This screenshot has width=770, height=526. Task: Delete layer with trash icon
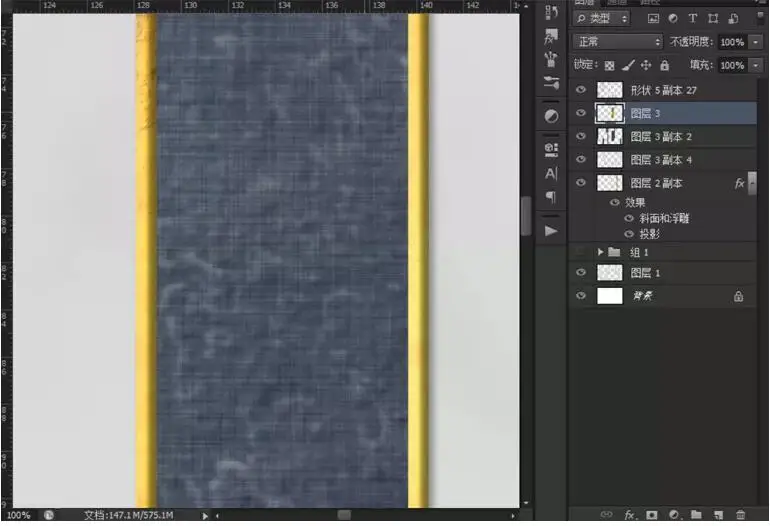(x=741, y=515)
